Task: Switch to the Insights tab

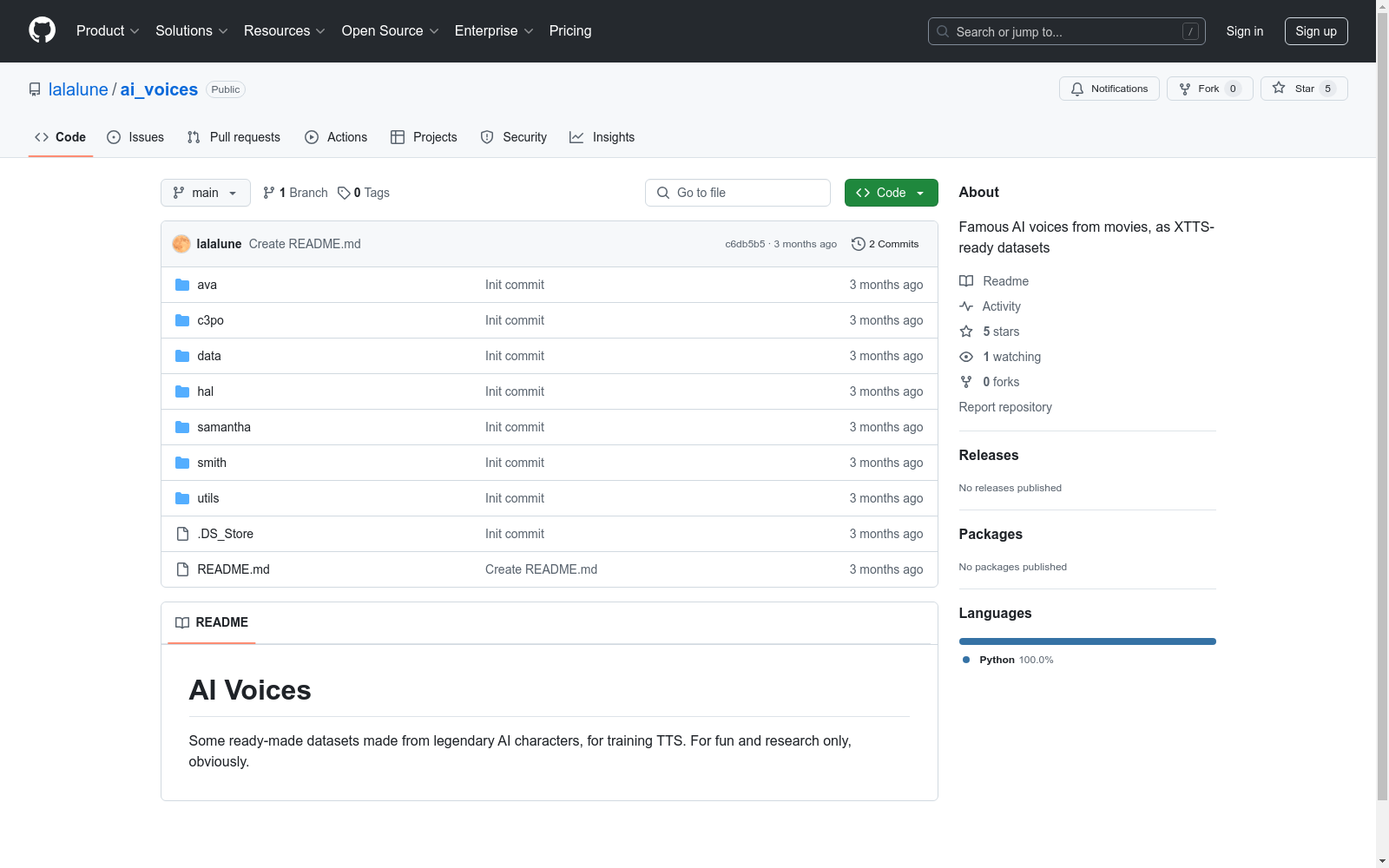Action: 602,137
